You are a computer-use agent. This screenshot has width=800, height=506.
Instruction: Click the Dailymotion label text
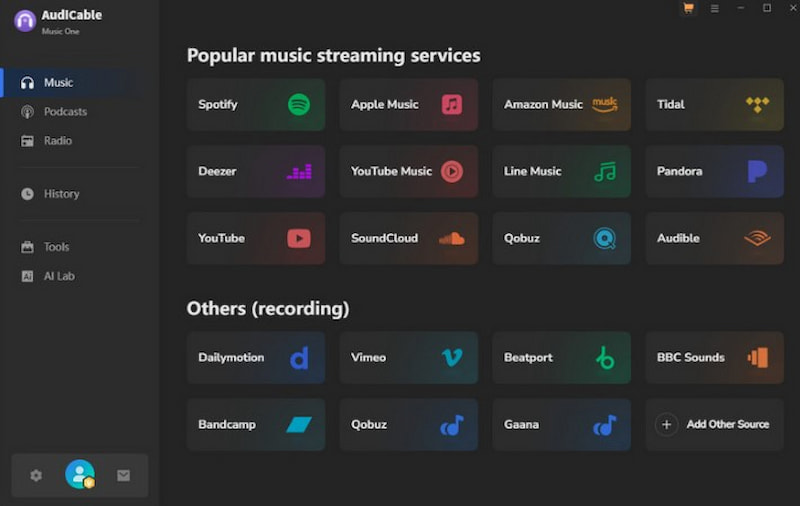coord(231,358)
